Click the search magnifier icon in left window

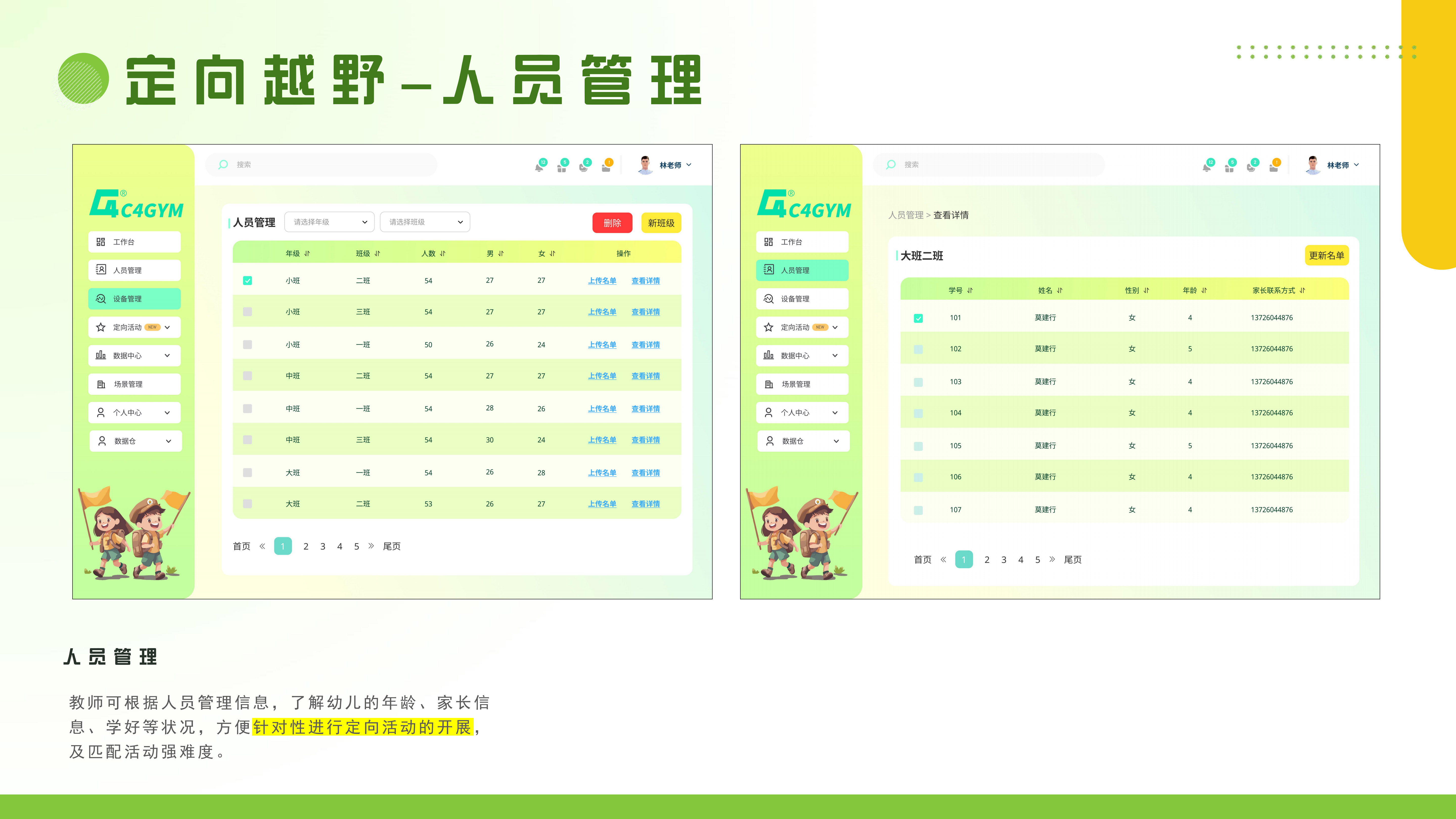tap(223, 165)
